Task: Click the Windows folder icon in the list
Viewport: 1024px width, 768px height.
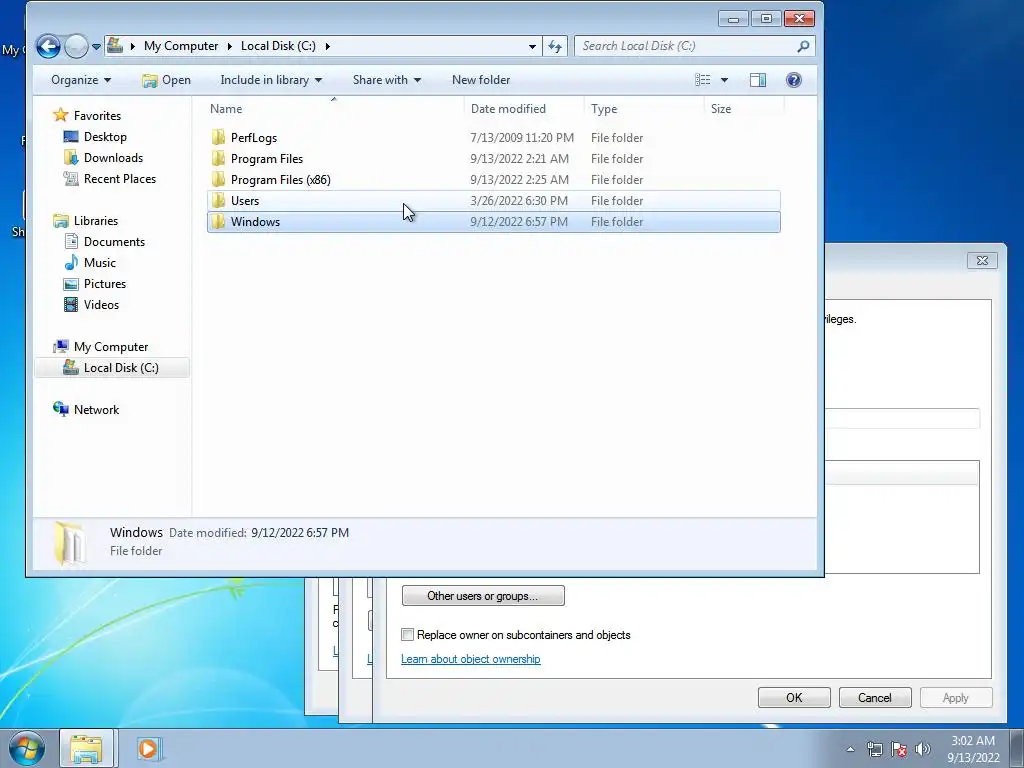Action: tap(218, 221)
